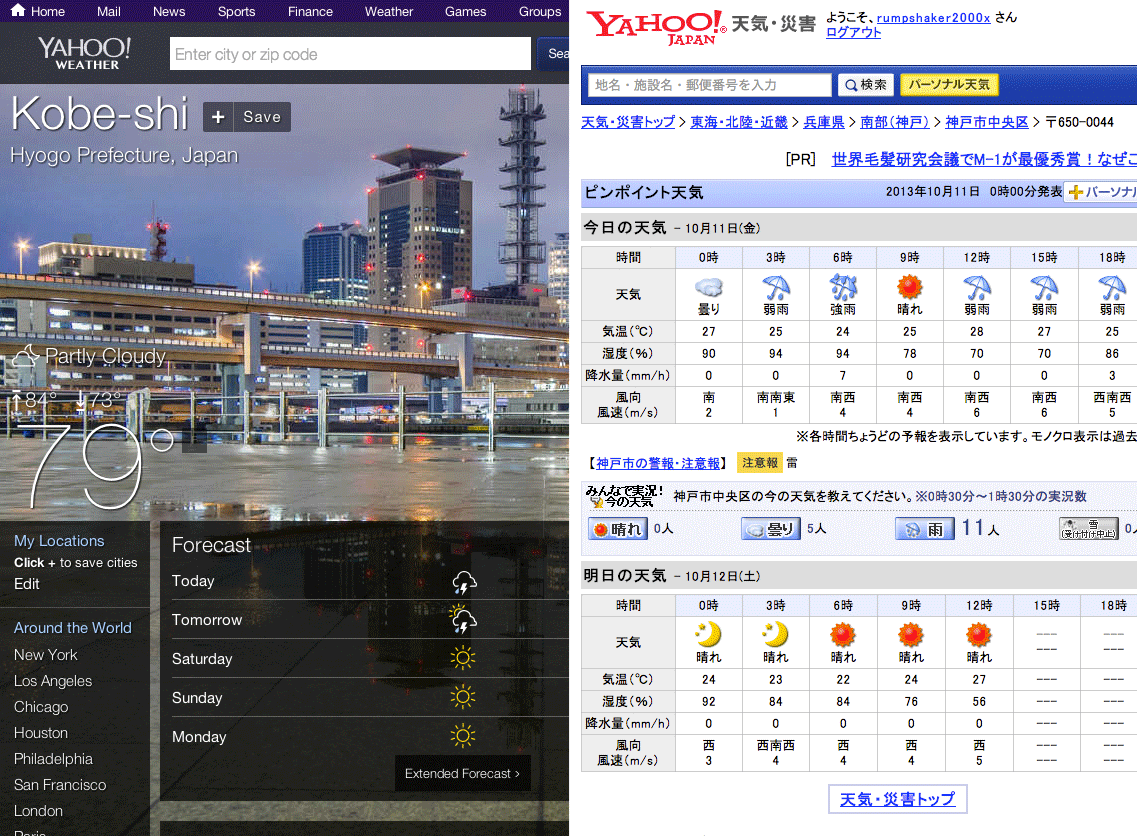
Task: Click the 検索 search button
Action: (x=866, y=85)
